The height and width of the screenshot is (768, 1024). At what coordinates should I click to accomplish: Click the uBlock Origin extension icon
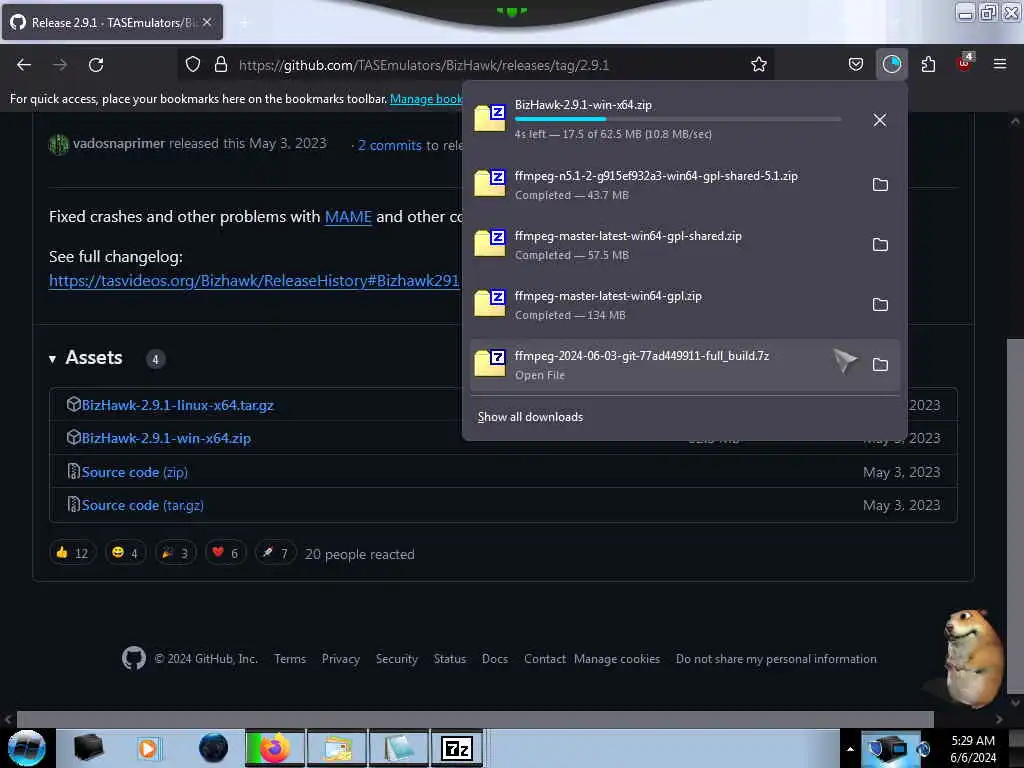964,63
